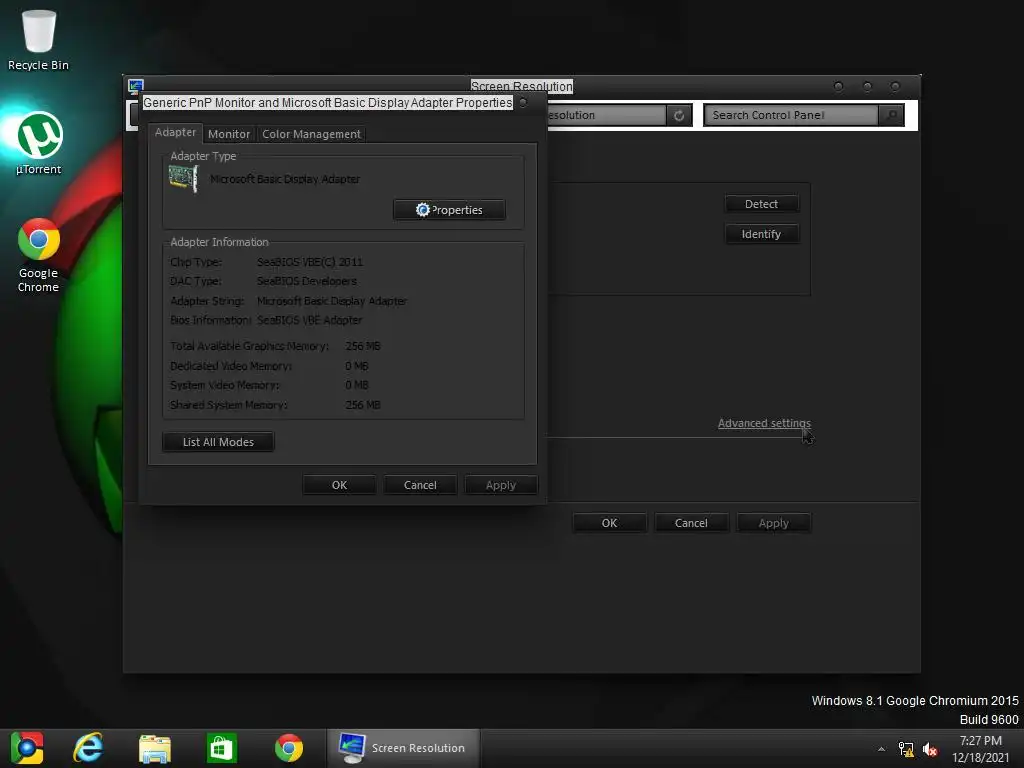Select DAC type 'SeaBIOS Developers'
Image resolution: width=1024 pixels, height=768 pixels.
click(x=306, y=281)
